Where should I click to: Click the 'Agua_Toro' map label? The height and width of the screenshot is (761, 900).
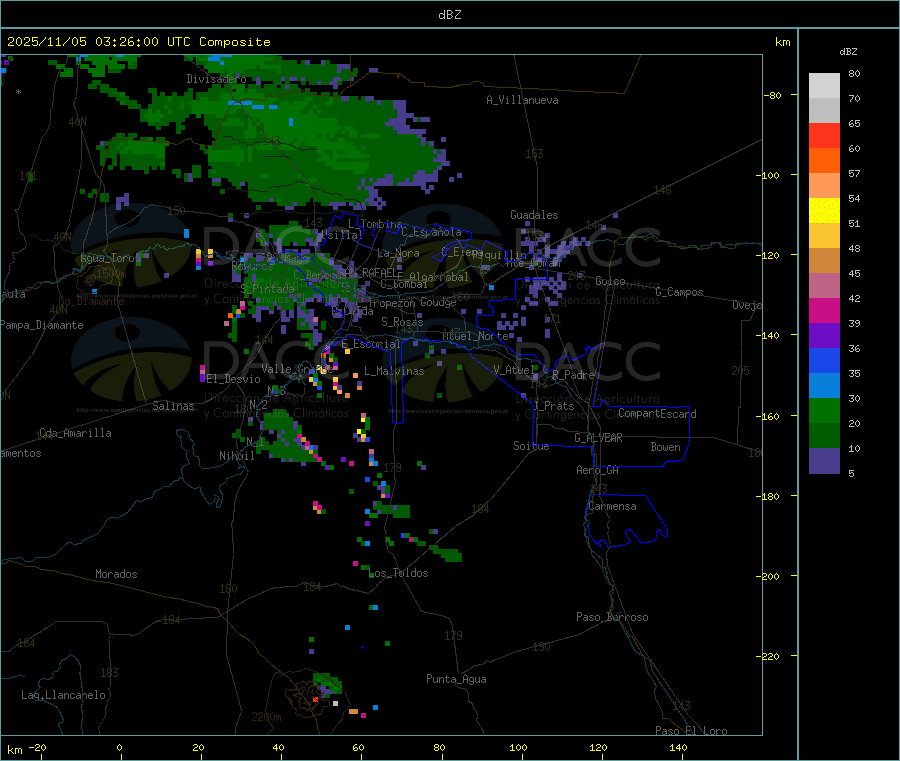point(107,258)
